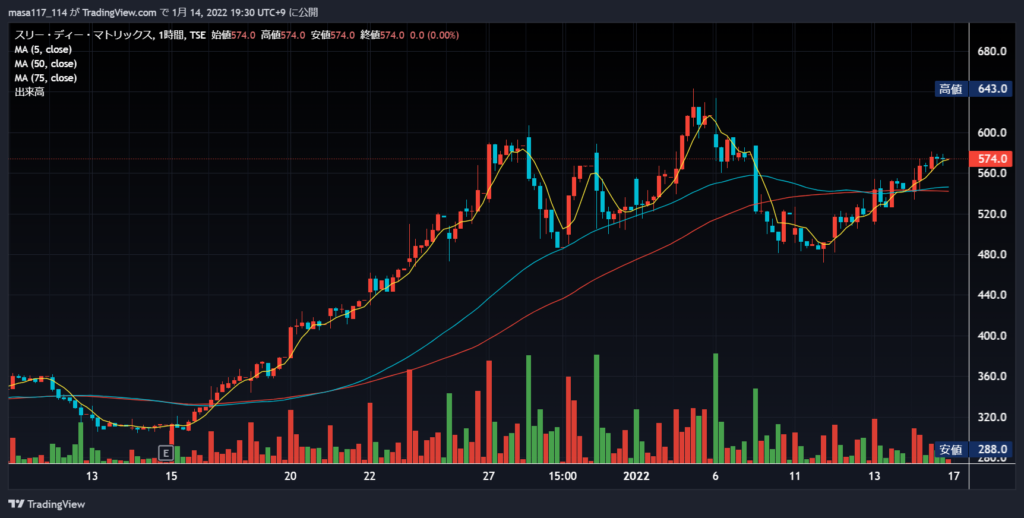The height and width of the screenshot is (518, 1024).
Task: Click the 15:00 label on the time axis
Action: pyautogui.click(x=562, y=476)
